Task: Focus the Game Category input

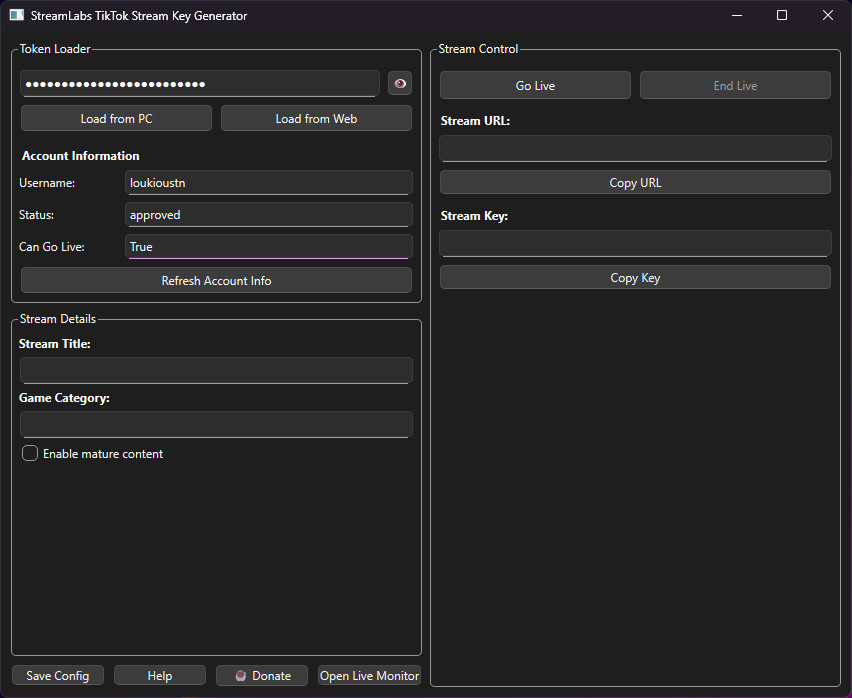Action: pyautogui.click(x=216, y=424)
